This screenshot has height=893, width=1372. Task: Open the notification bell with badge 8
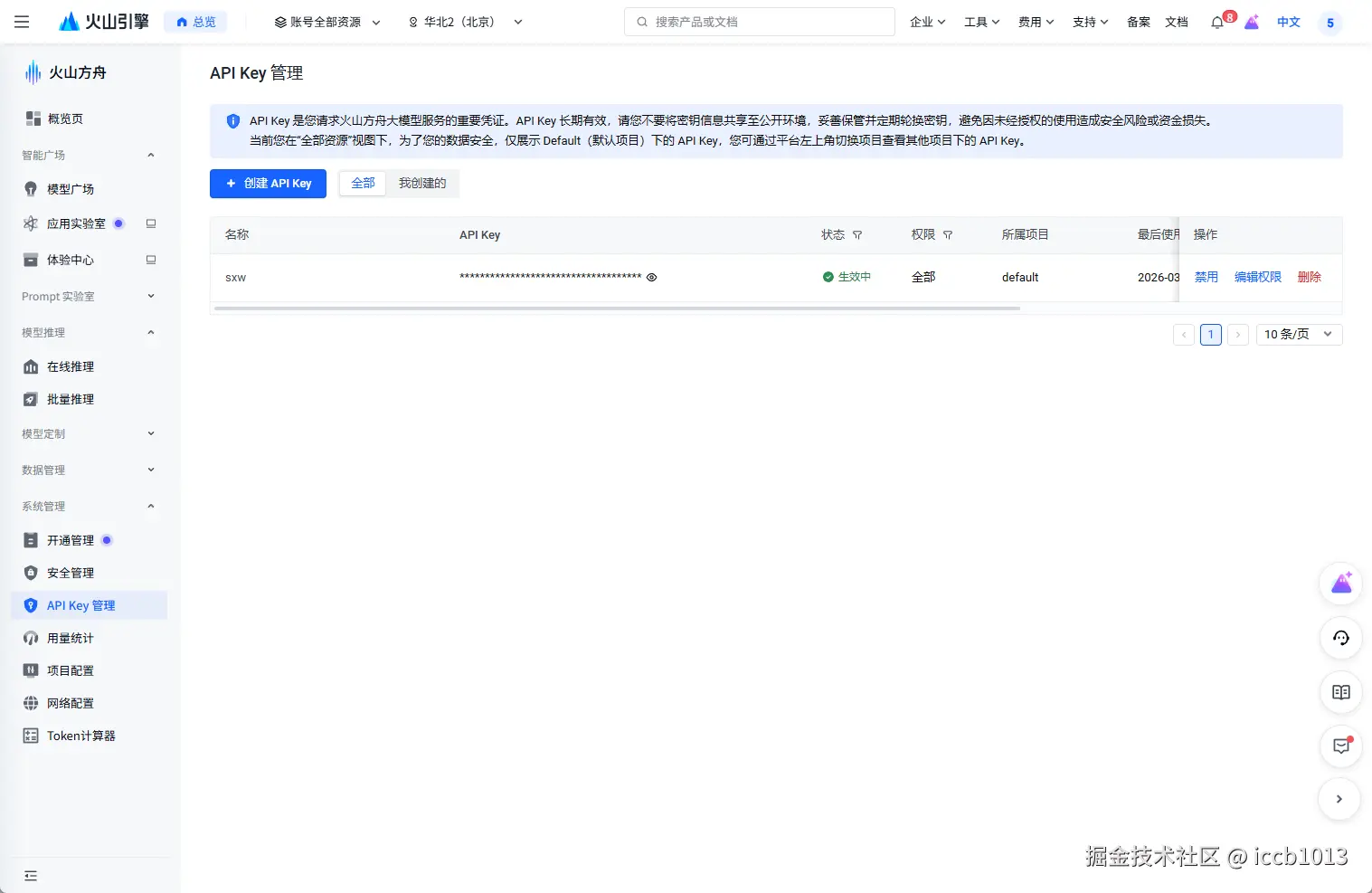[x=1216, y=22]
